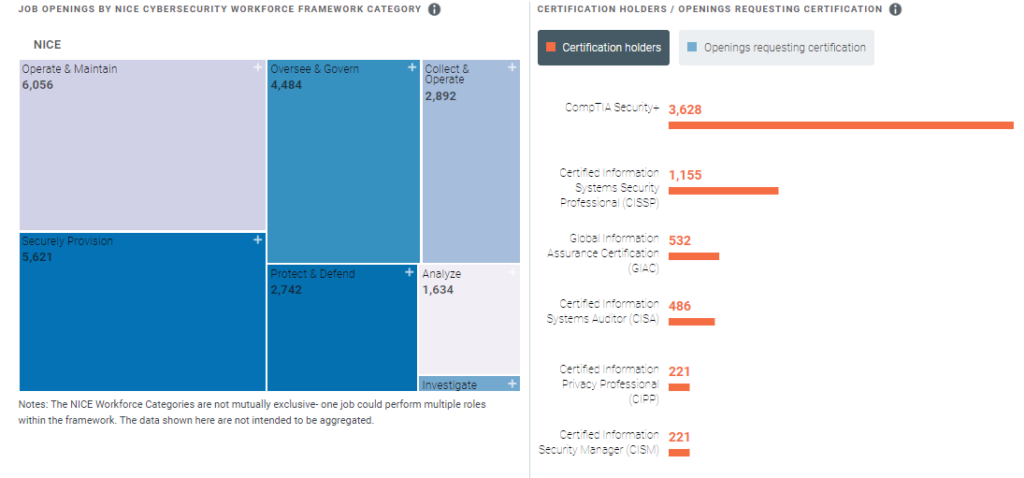Click the orange Certification holders legend square
This screenshot has width=1024, height=478.
point(550,47)
